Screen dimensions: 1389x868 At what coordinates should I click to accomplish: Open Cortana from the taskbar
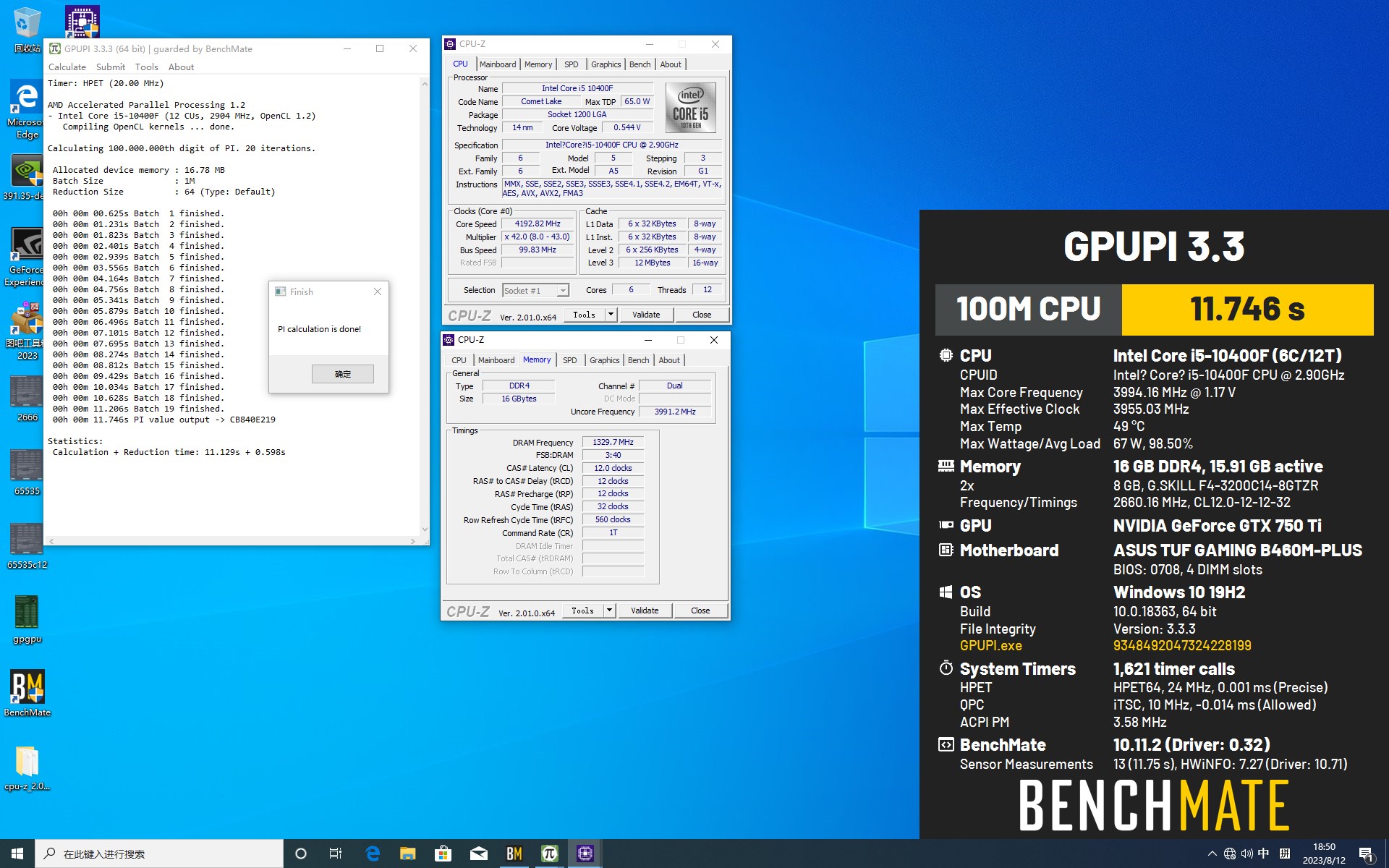click(x=301, y=854)
